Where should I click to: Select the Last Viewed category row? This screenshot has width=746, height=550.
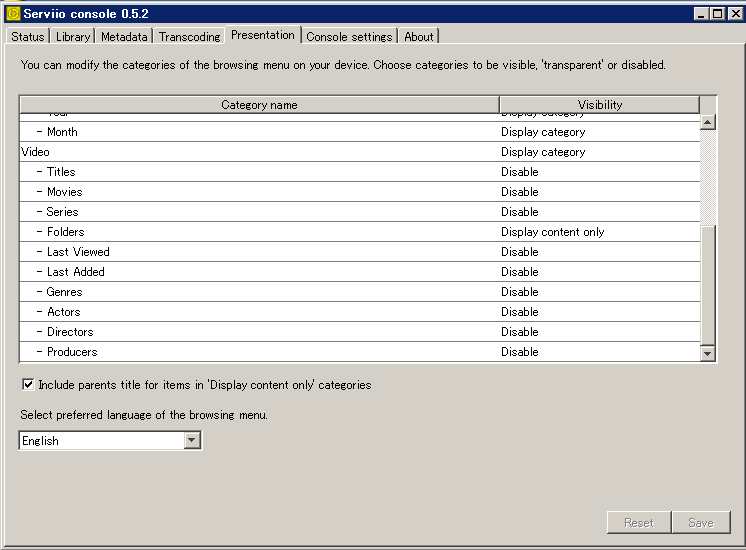78,252
